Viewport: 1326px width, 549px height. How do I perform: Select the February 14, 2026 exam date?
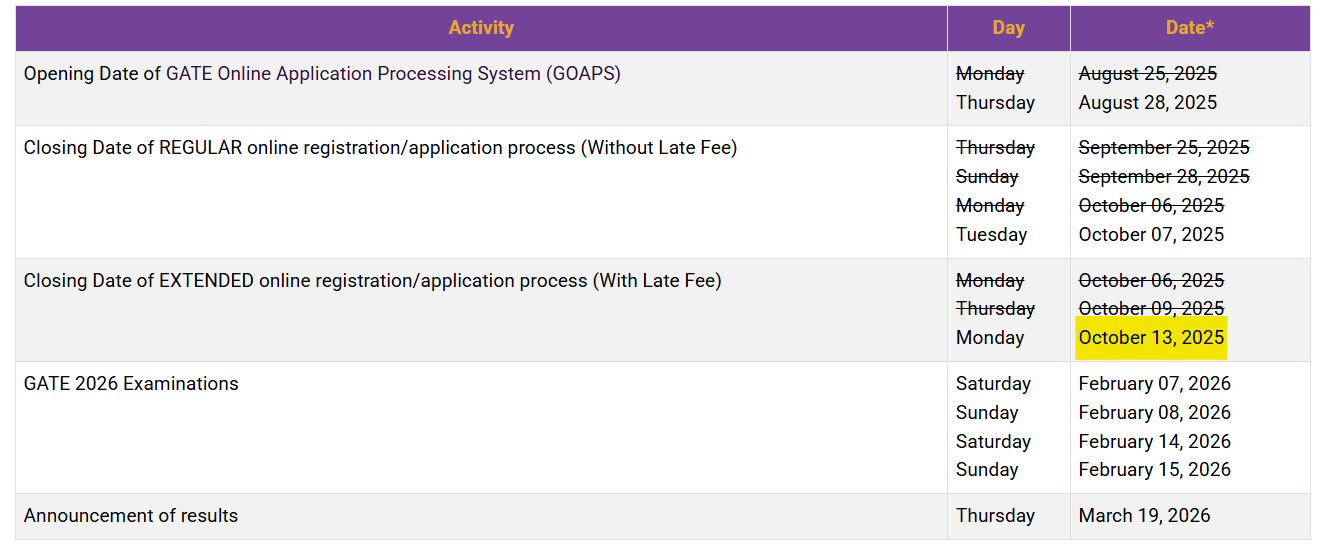[1154, 442]
